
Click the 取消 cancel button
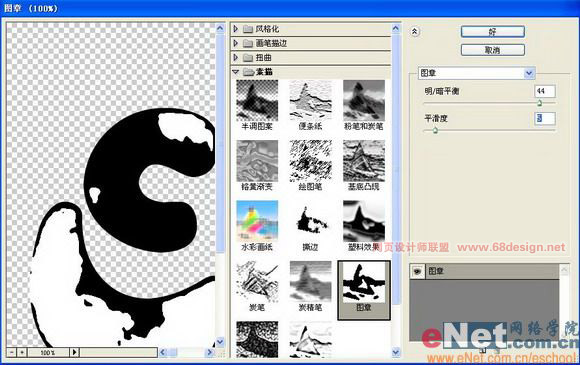coord(492,50)
